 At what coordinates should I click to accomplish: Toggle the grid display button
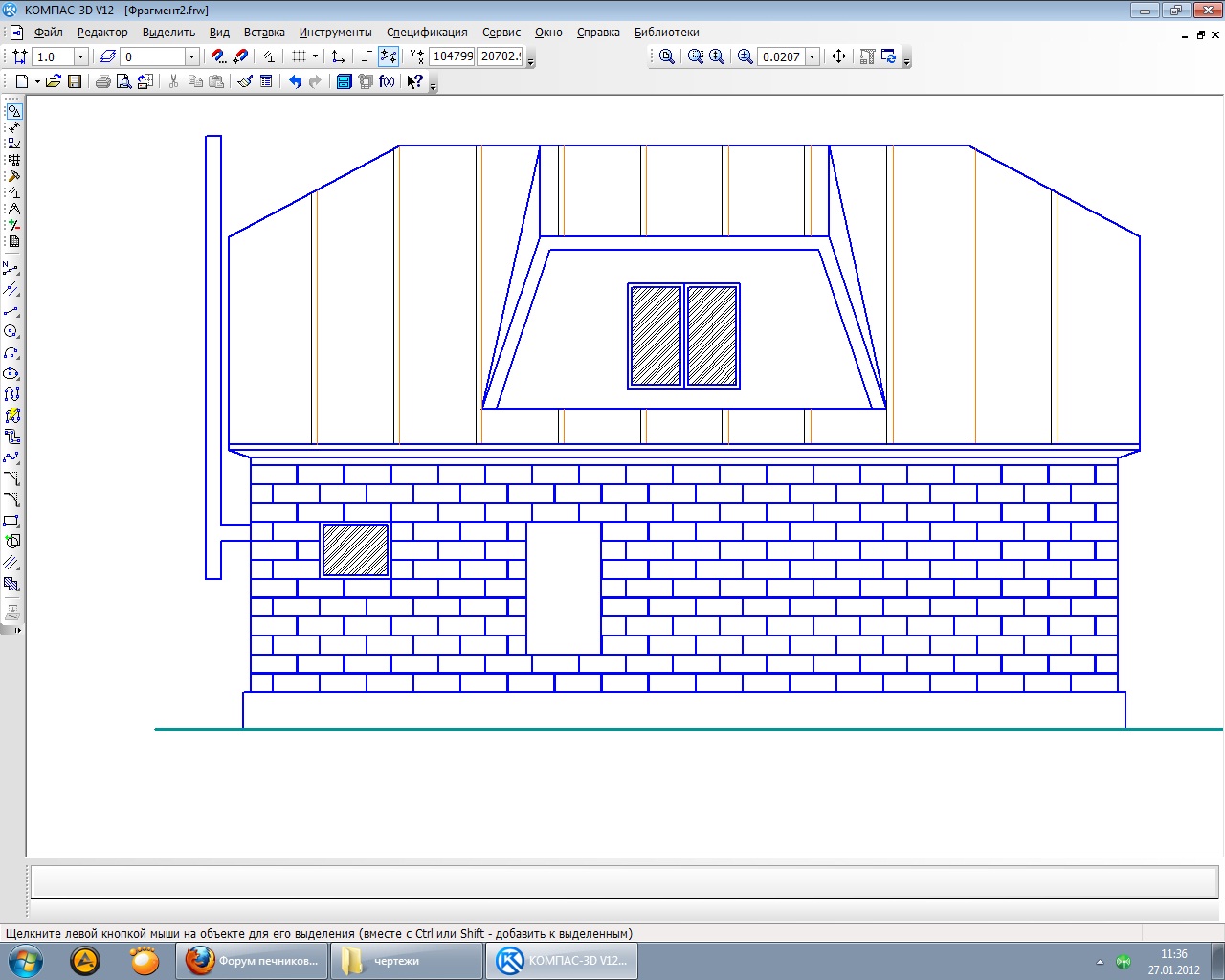299,56
